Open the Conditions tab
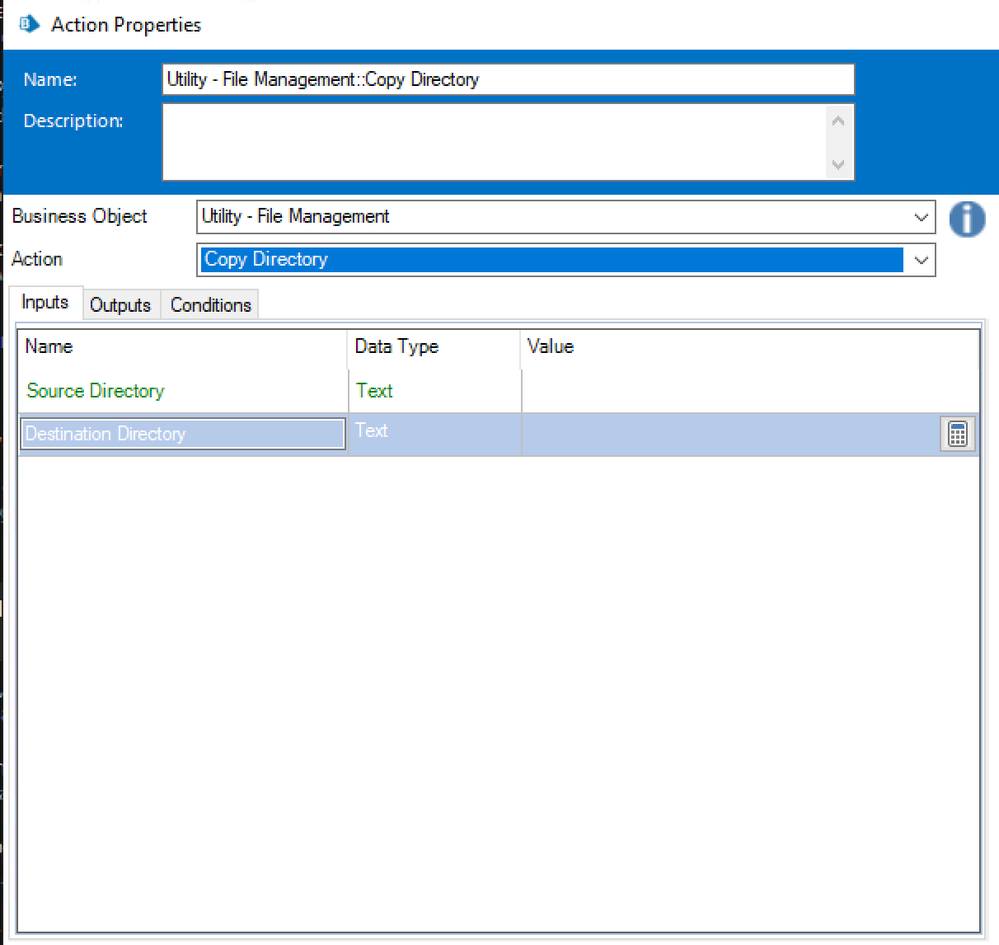This screenshot has width=999, height=945. click(210, 305)
